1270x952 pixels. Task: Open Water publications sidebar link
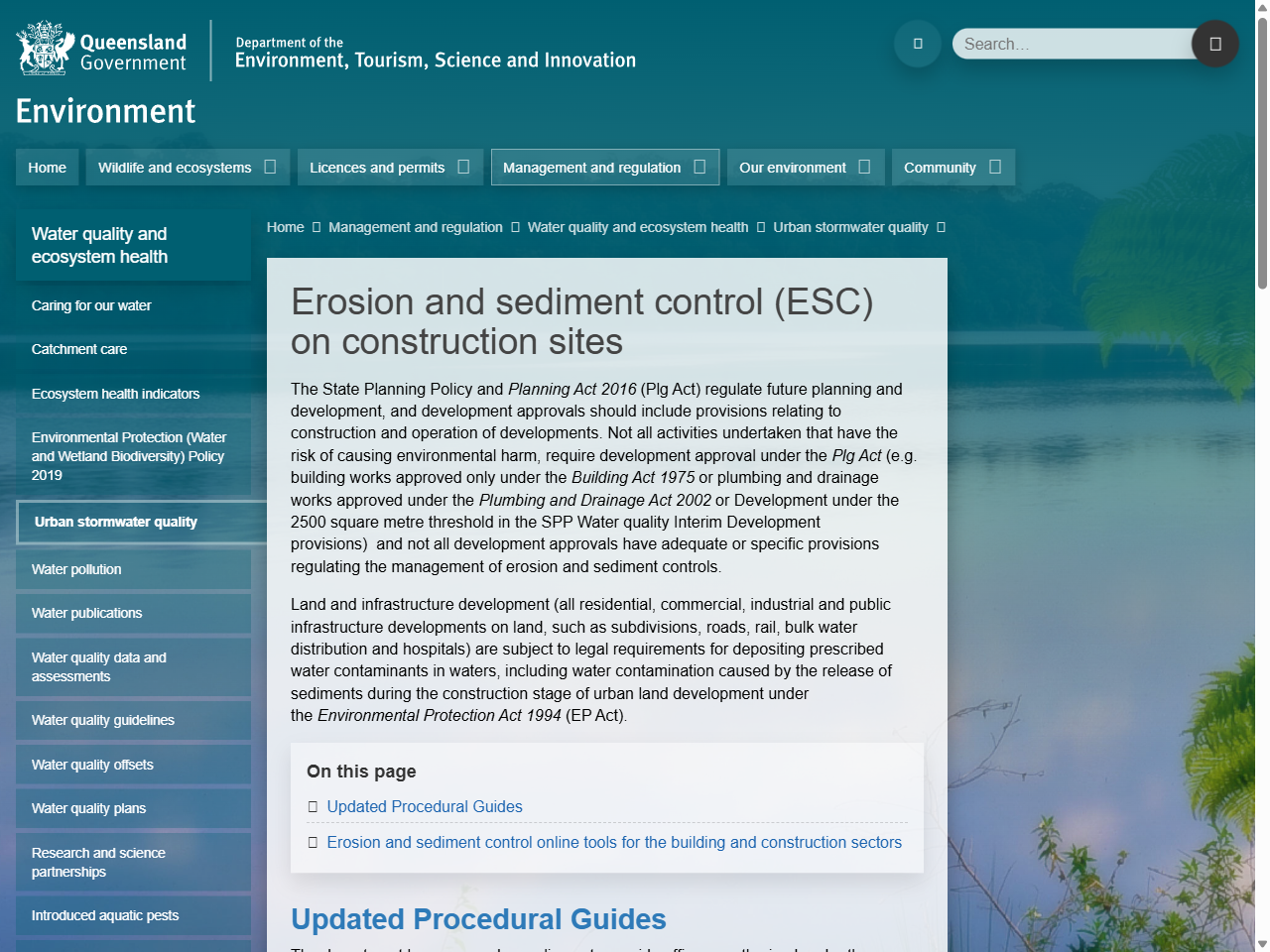pyautogui.click(x=133, y=613)
